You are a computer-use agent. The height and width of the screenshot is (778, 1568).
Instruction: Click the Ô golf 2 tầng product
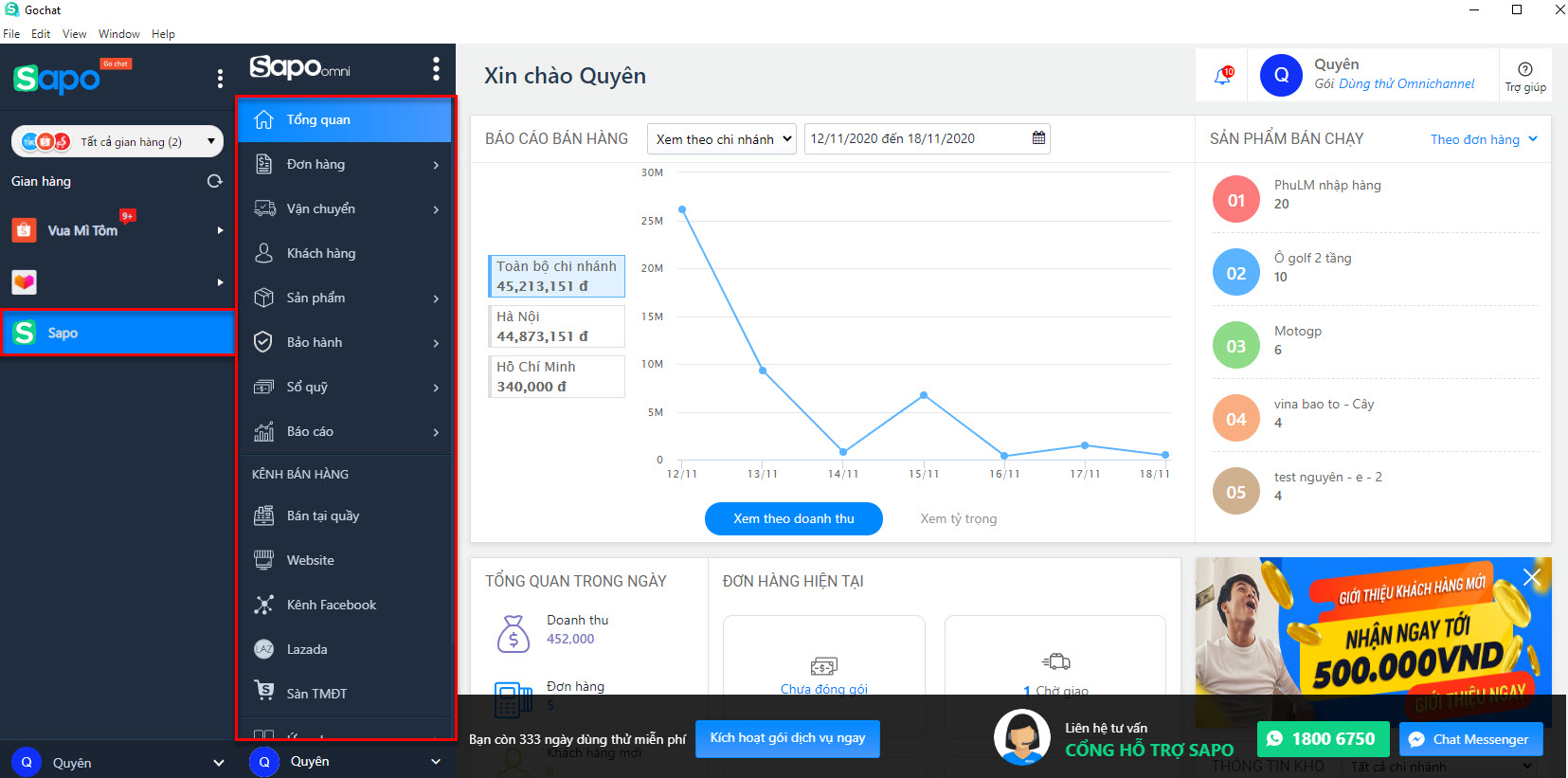[1313, 258]
